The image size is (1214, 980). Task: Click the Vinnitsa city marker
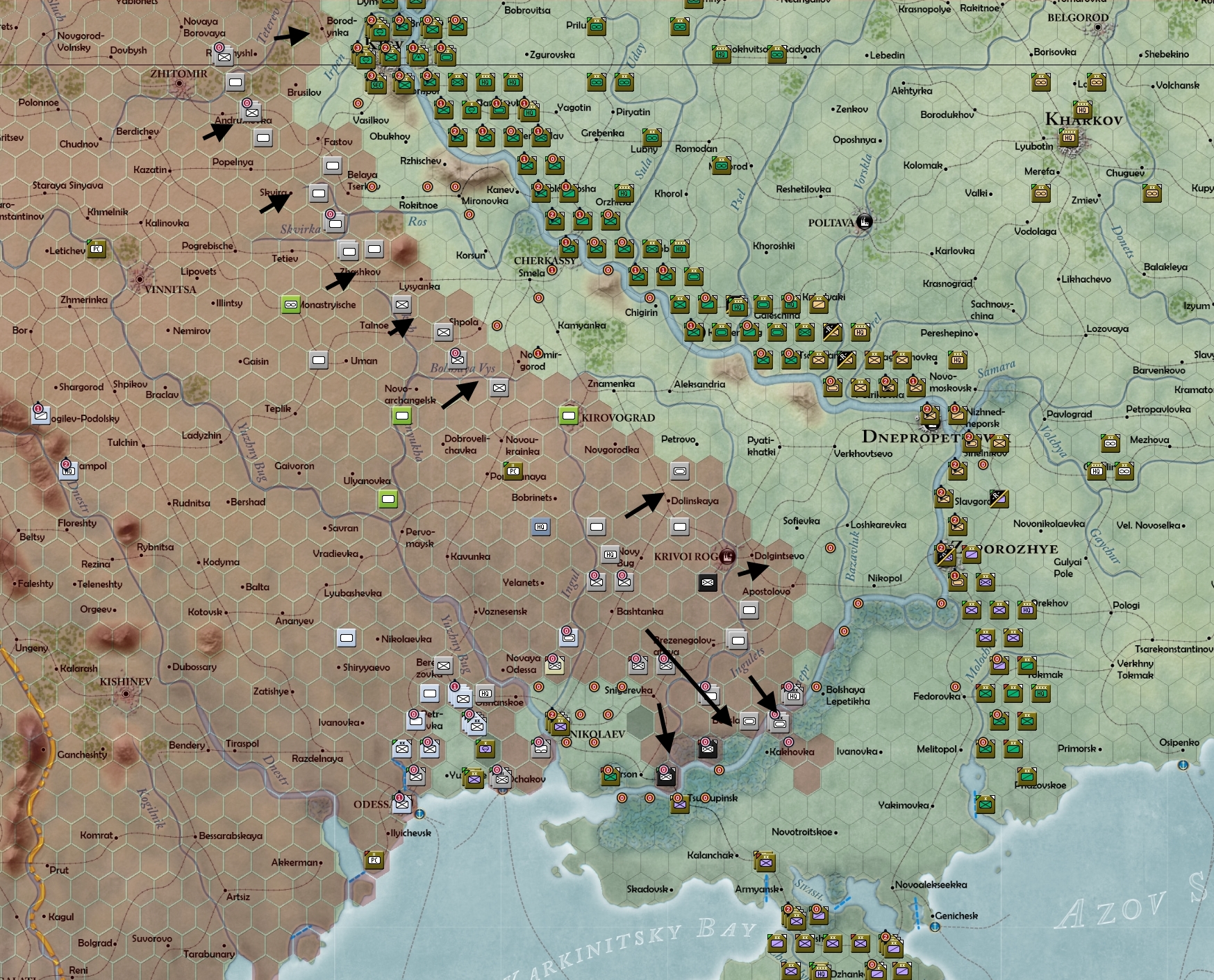click(x=140, y=279)
